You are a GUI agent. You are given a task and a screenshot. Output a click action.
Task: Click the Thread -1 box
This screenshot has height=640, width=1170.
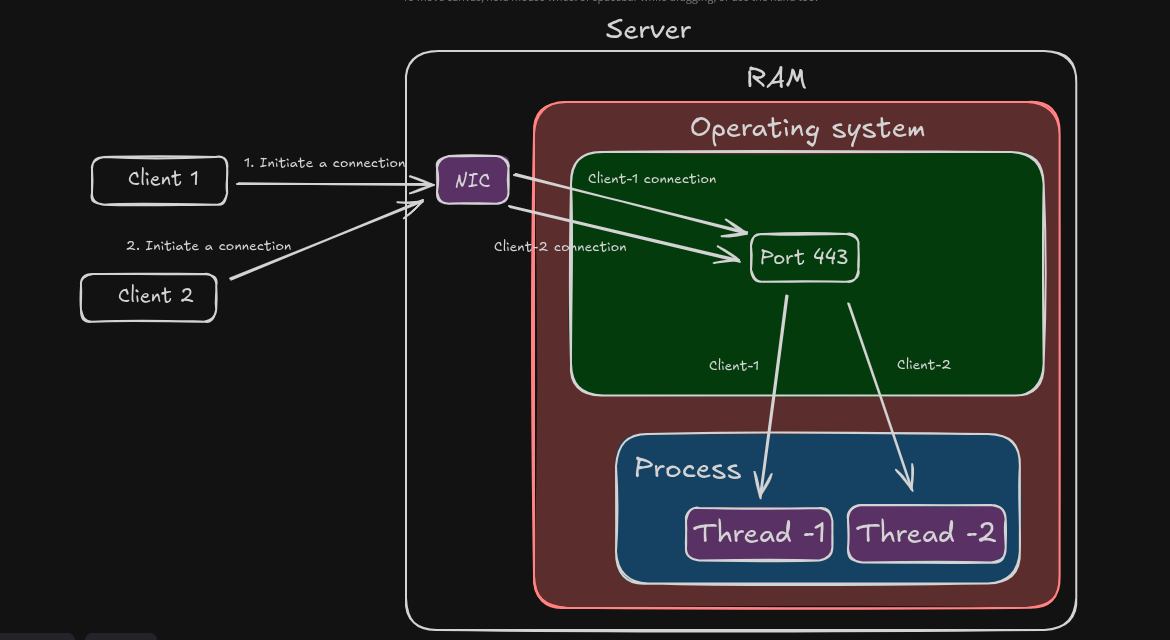click(x=759, y=533)
